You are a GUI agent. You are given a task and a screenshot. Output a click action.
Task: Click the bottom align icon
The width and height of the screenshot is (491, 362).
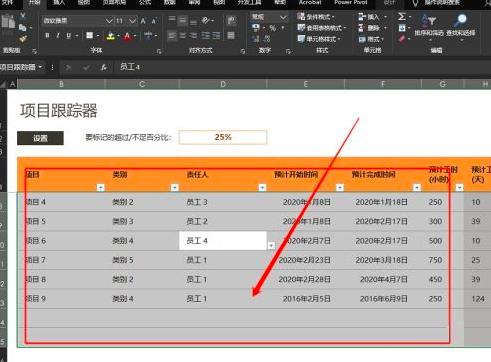[x=193, y=22]
